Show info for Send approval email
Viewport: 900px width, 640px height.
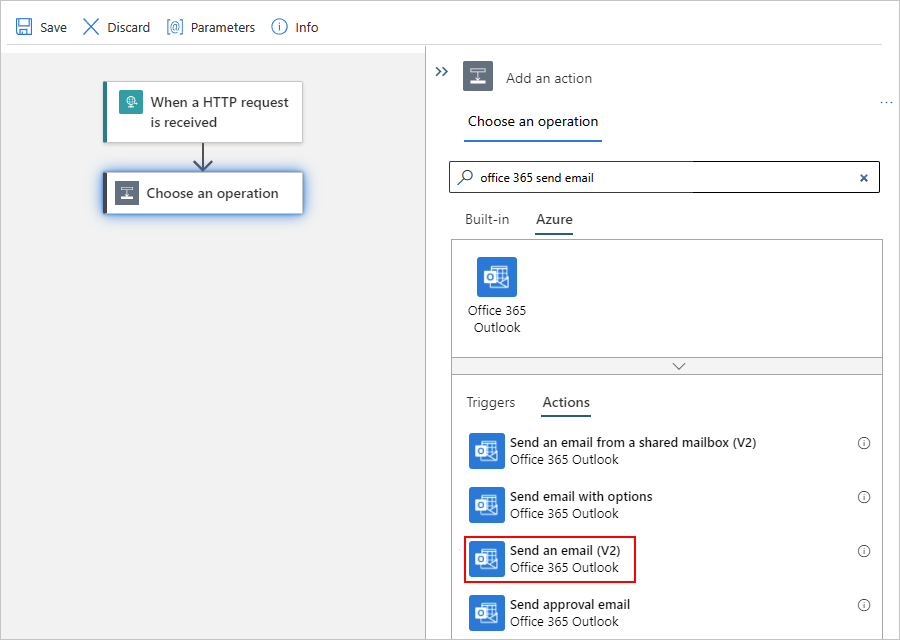(x=864, y=605)
